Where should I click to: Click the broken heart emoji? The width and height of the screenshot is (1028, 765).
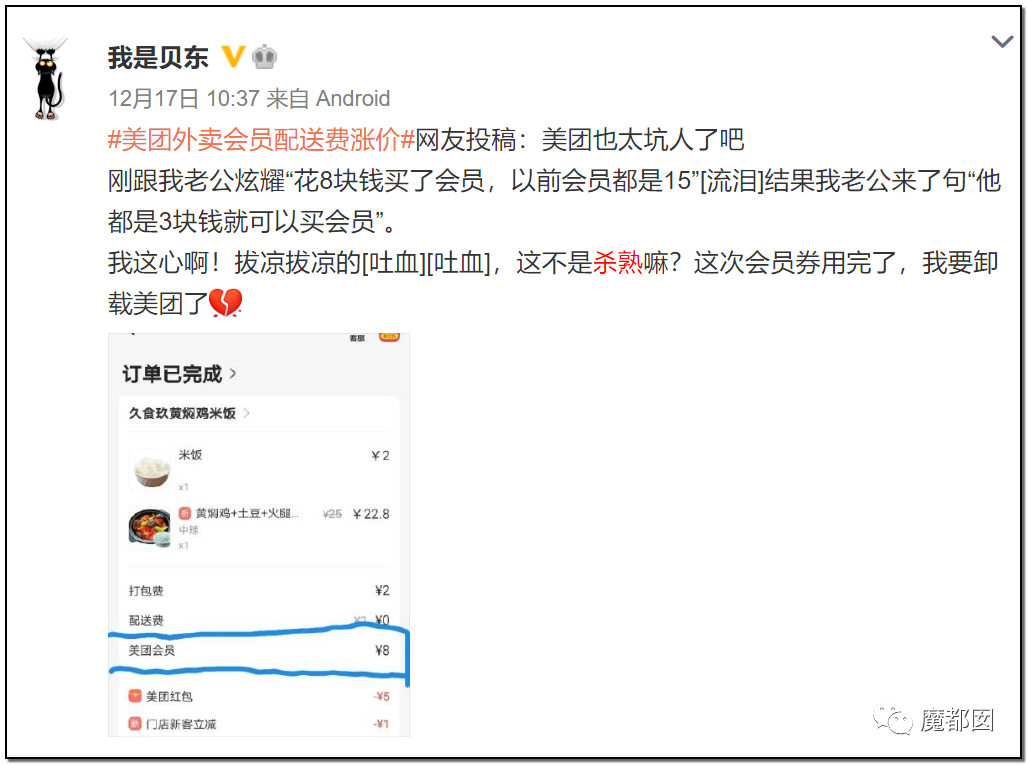(226, 303)
